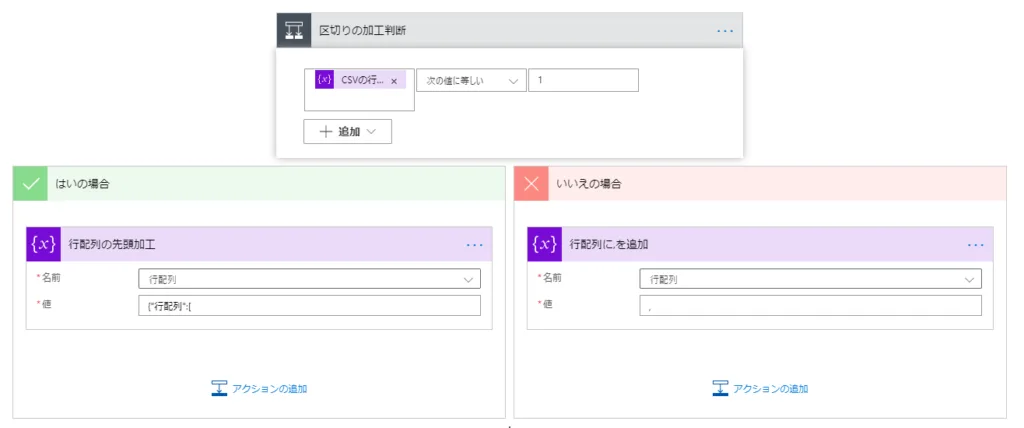Viewport: 1024px width, 428px height.
Task: Click the condition icon in 区切りの加工判断 header
Action: [x=294, y=30]
